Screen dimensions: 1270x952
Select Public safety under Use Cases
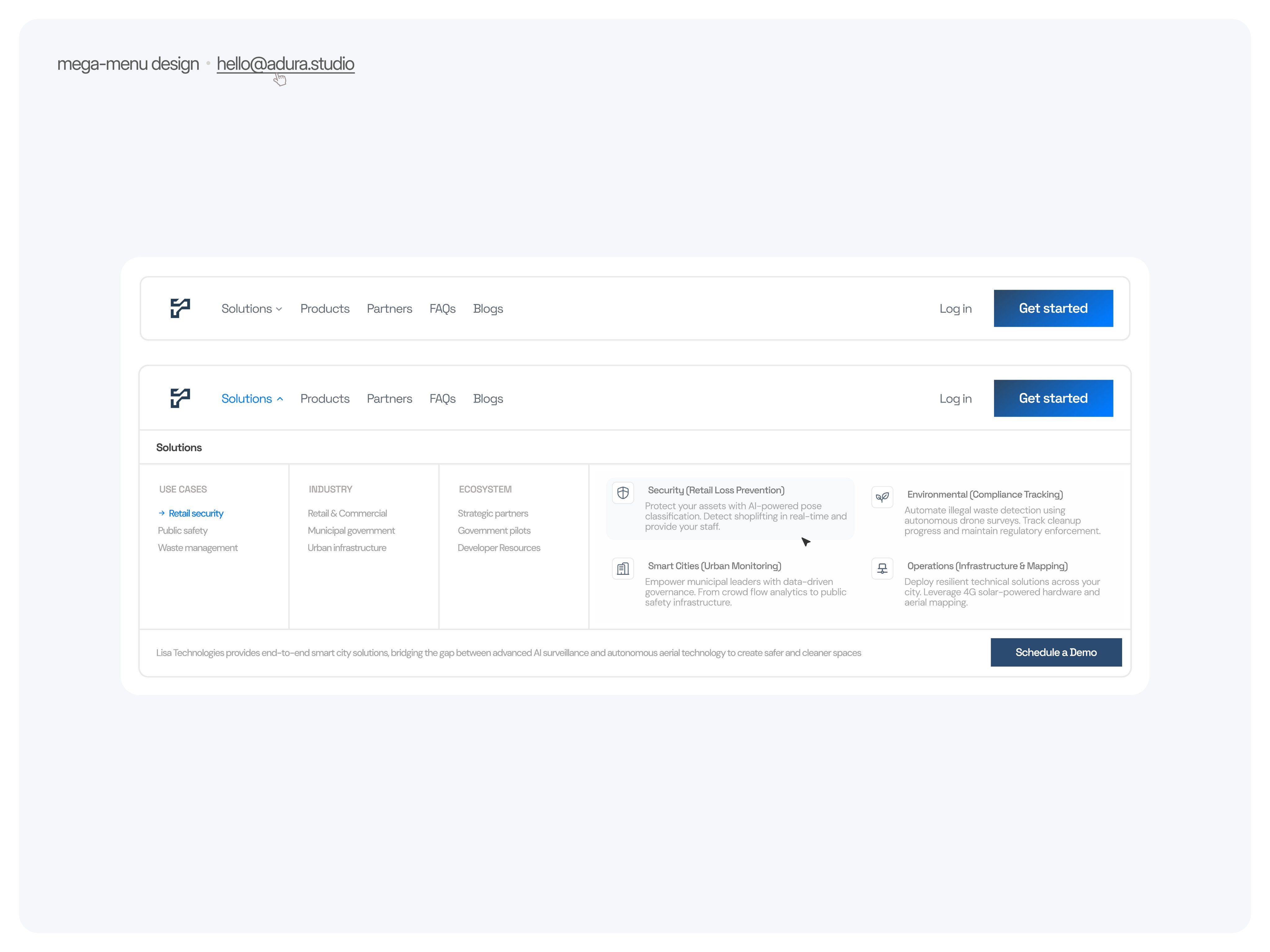[183, 531]
